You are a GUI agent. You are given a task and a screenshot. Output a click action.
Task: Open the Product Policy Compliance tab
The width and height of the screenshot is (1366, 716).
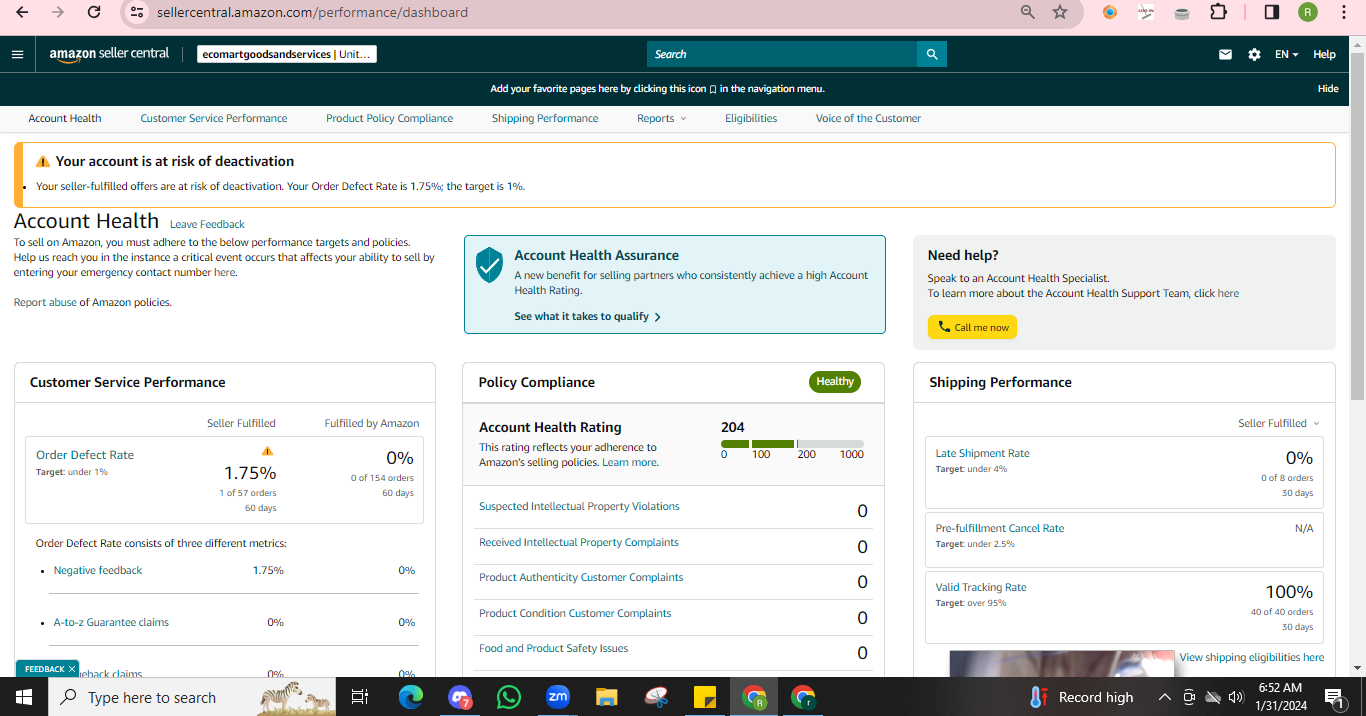(389, 118)
